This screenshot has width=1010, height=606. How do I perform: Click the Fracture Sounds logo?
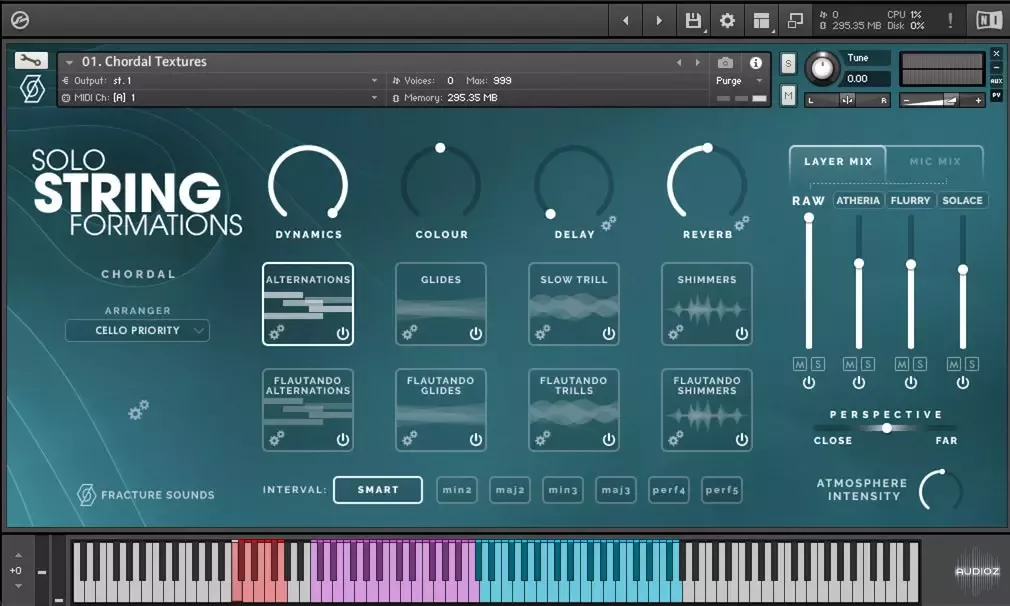[x=145, y=495]
